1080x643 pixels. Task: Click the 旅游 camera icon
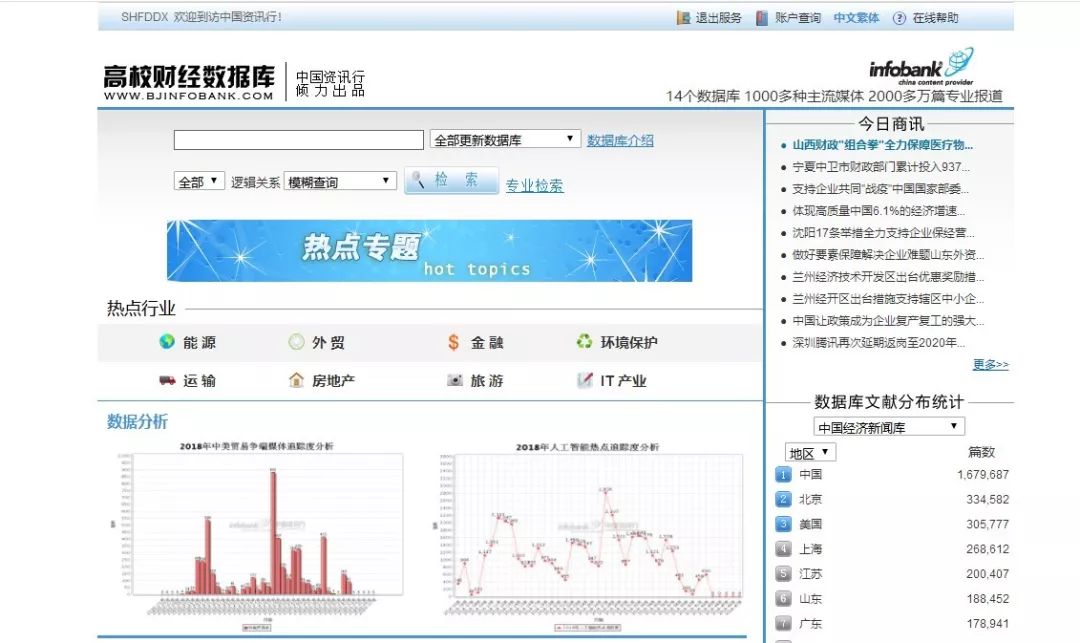click(x=455, y=380)
